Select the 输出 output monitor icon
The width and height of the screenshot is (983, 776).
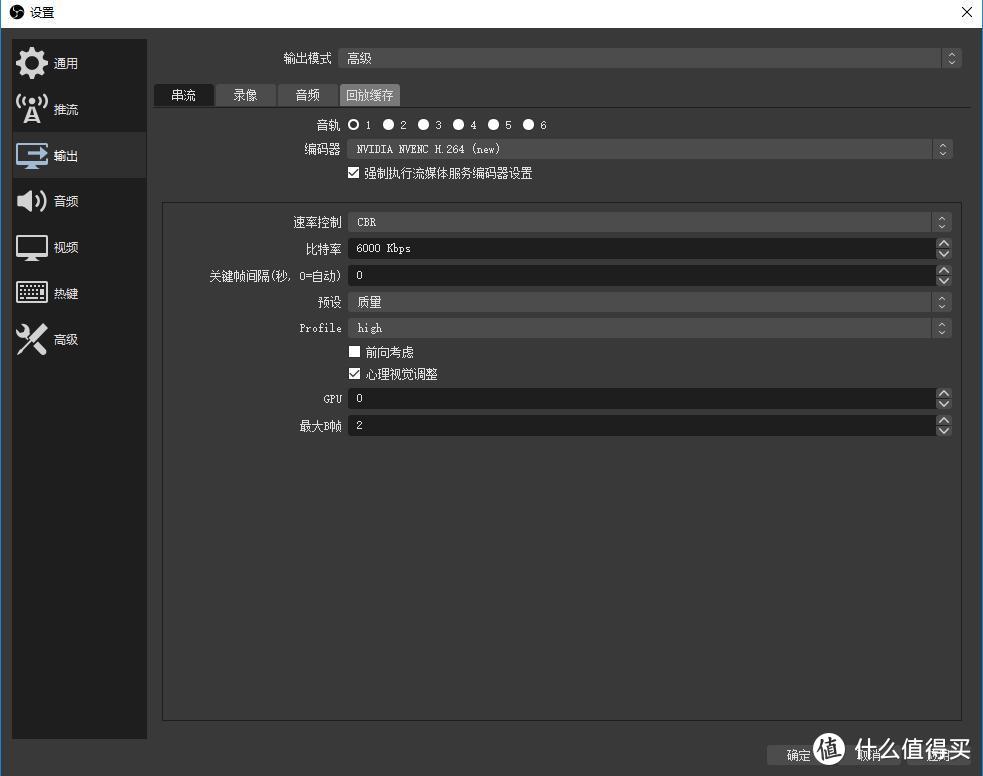coord(31,155)
